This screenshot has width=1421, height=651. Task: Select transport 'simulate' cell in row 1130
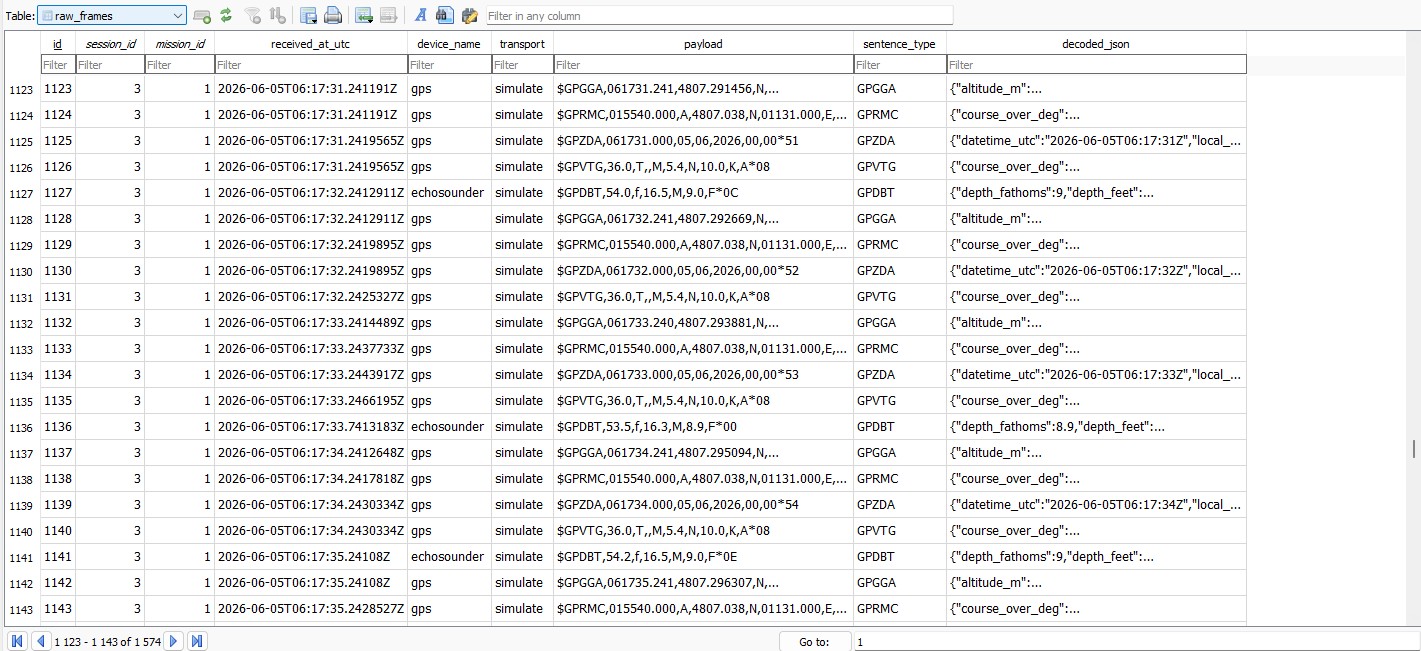522,271
